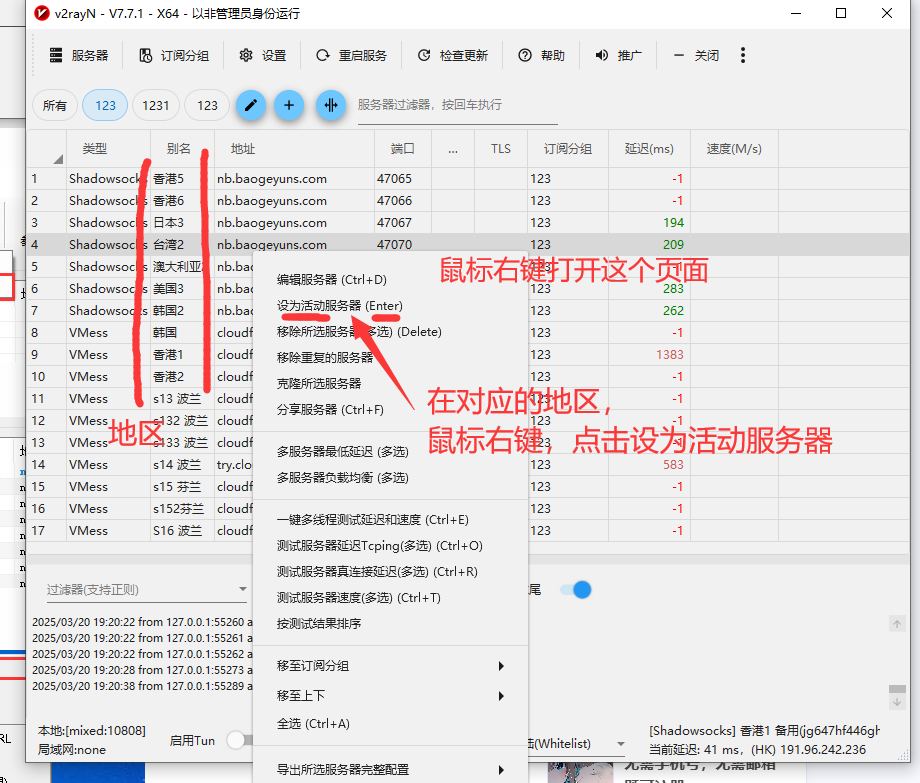Open Settings (设置) gear icon
Screen dimensions: 920x783
[246, 56]
